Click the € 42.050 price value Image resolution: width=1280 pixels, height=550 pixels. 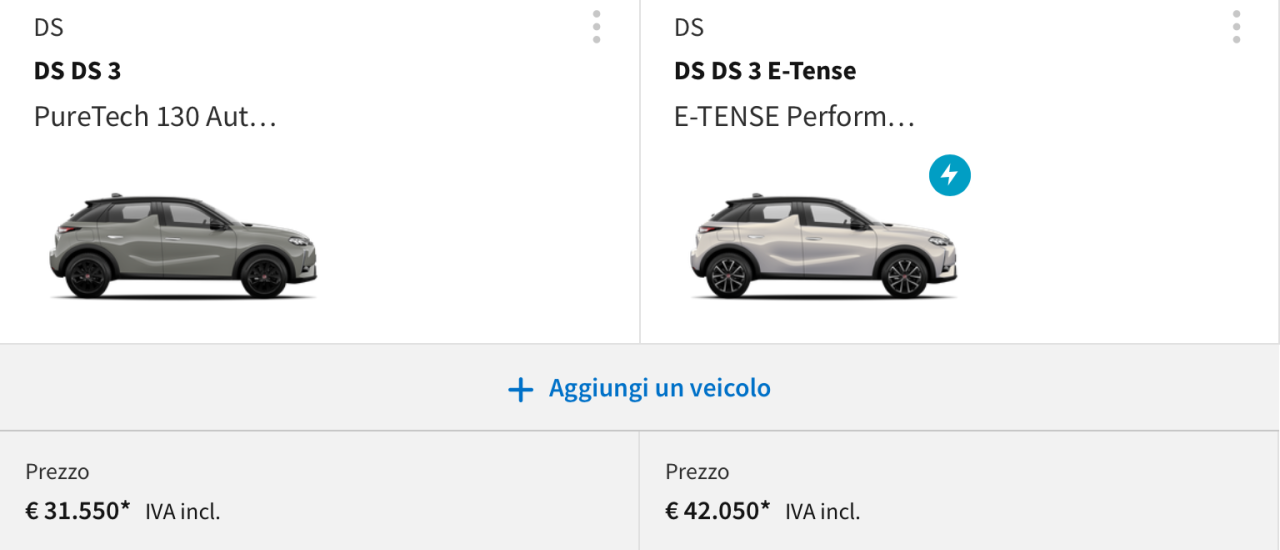point(712,511)
